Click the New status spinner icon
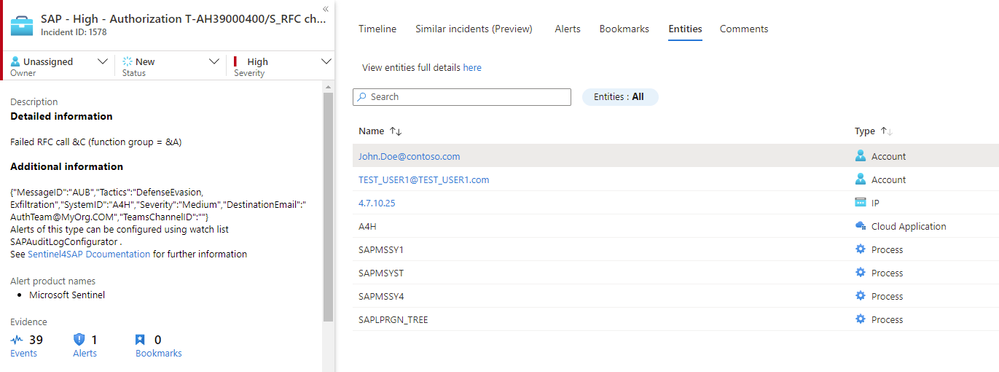 (x=127, y=62)
